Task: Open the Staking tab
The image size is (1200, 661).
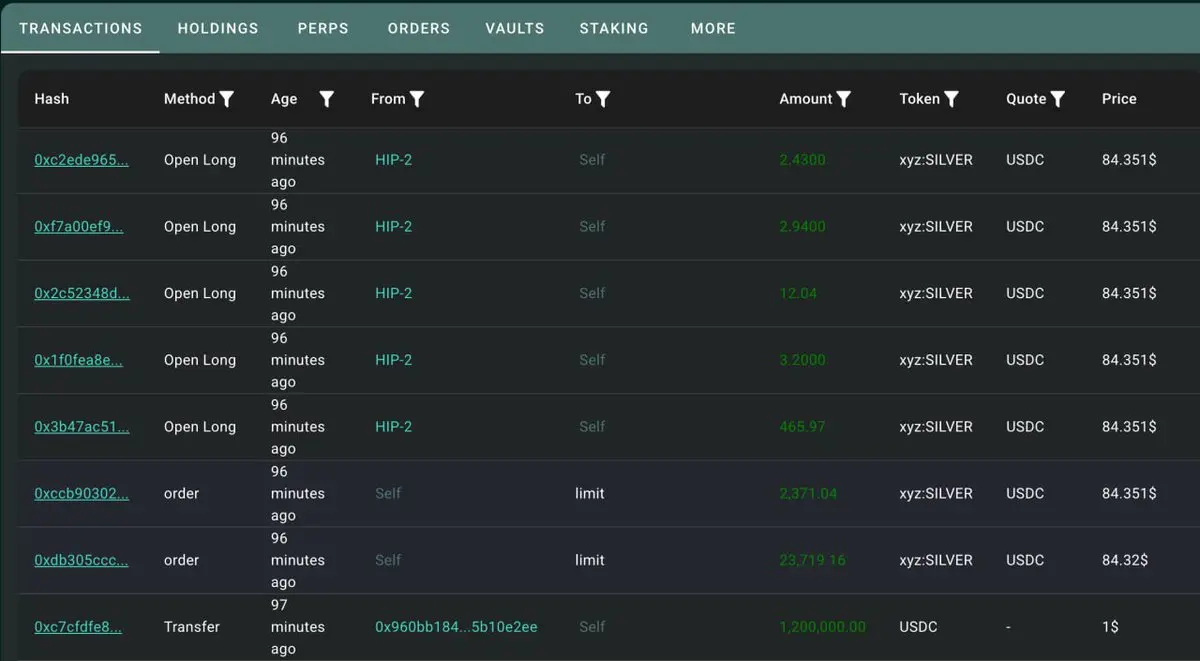Action: [614, 28]
